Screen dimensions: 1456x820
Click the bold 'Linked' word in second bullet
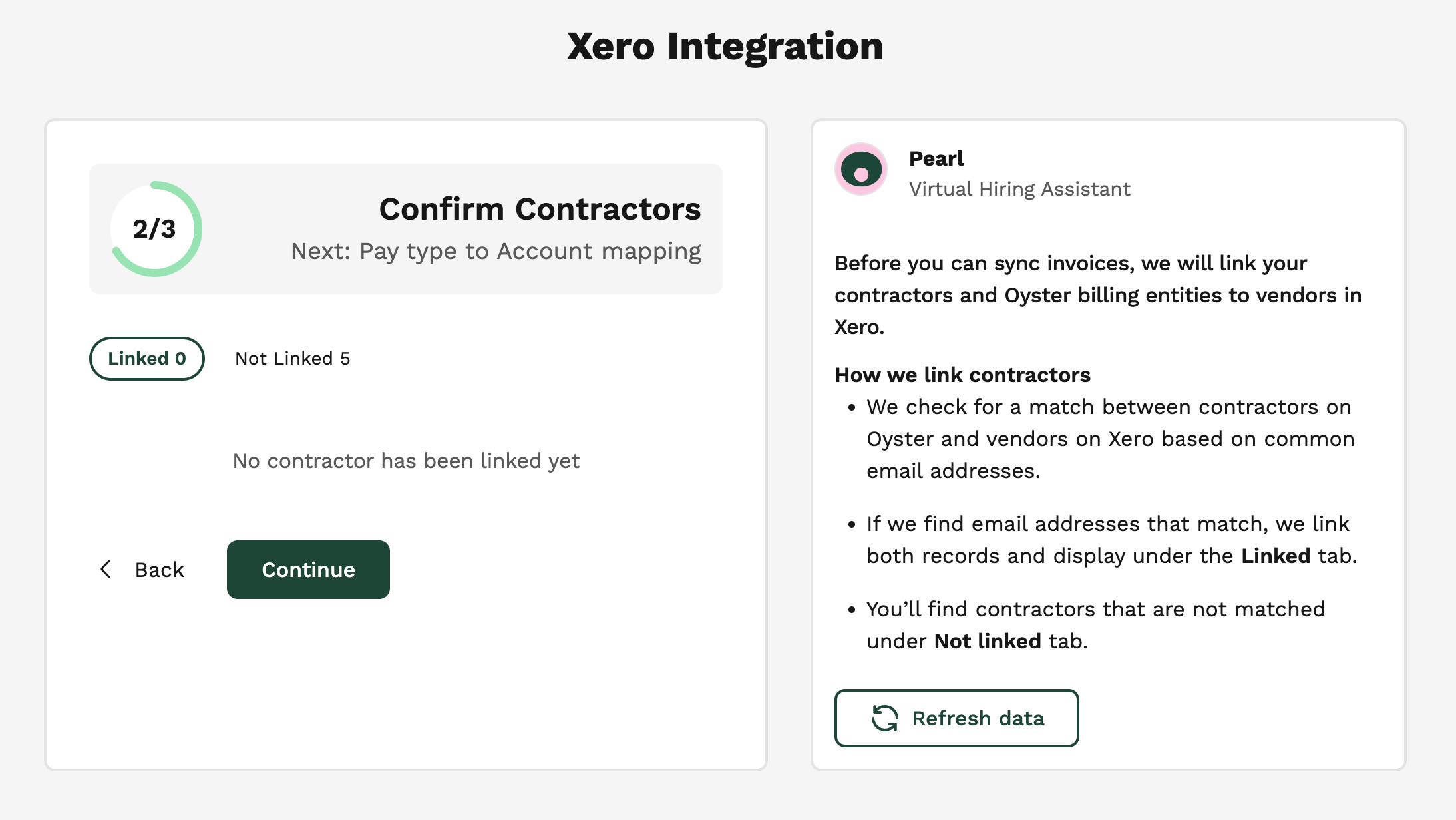[1276, 556]
